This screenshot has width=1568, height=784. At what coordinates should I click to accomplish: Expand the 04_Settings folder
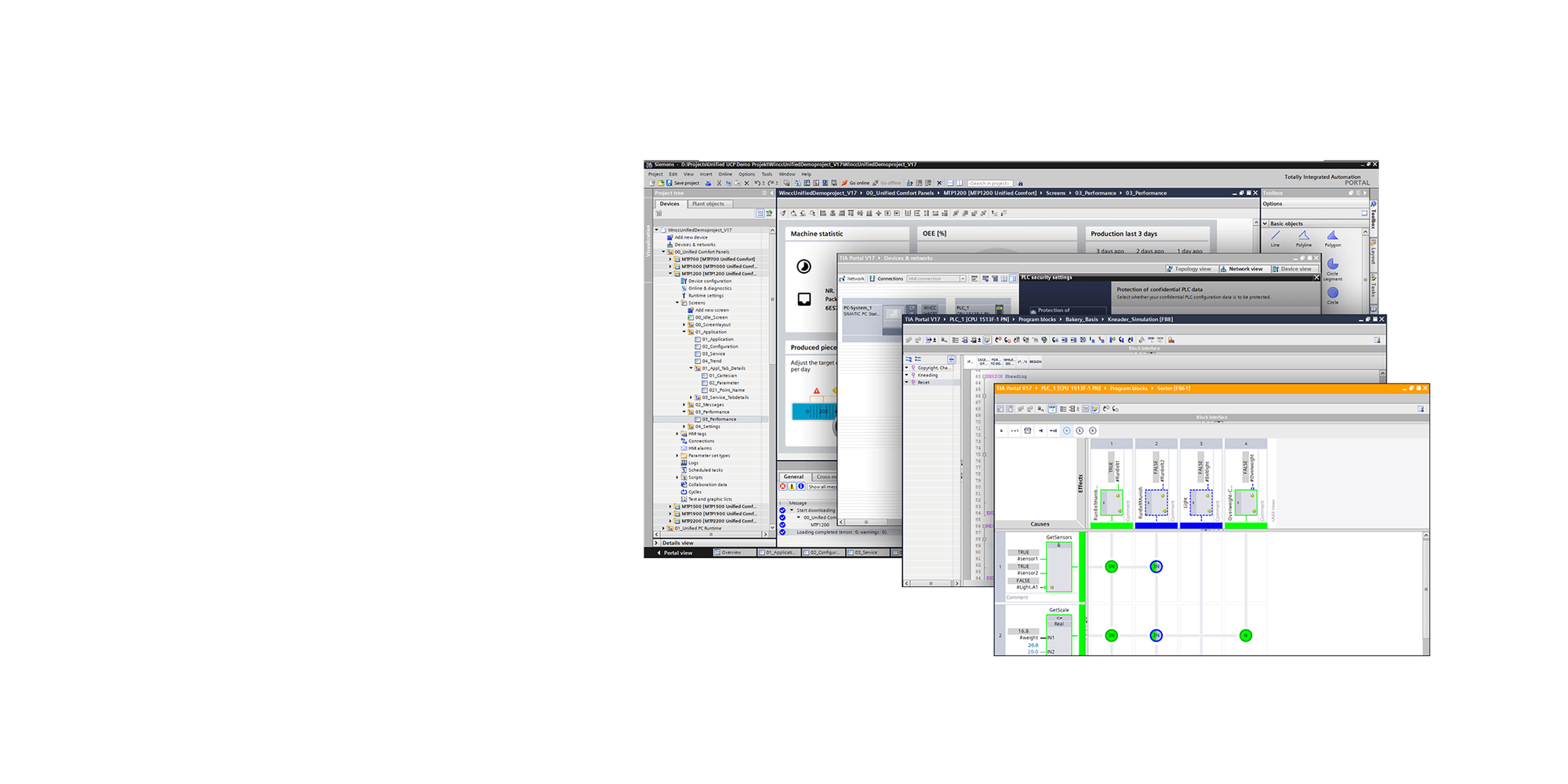click(x=684, y=426)
